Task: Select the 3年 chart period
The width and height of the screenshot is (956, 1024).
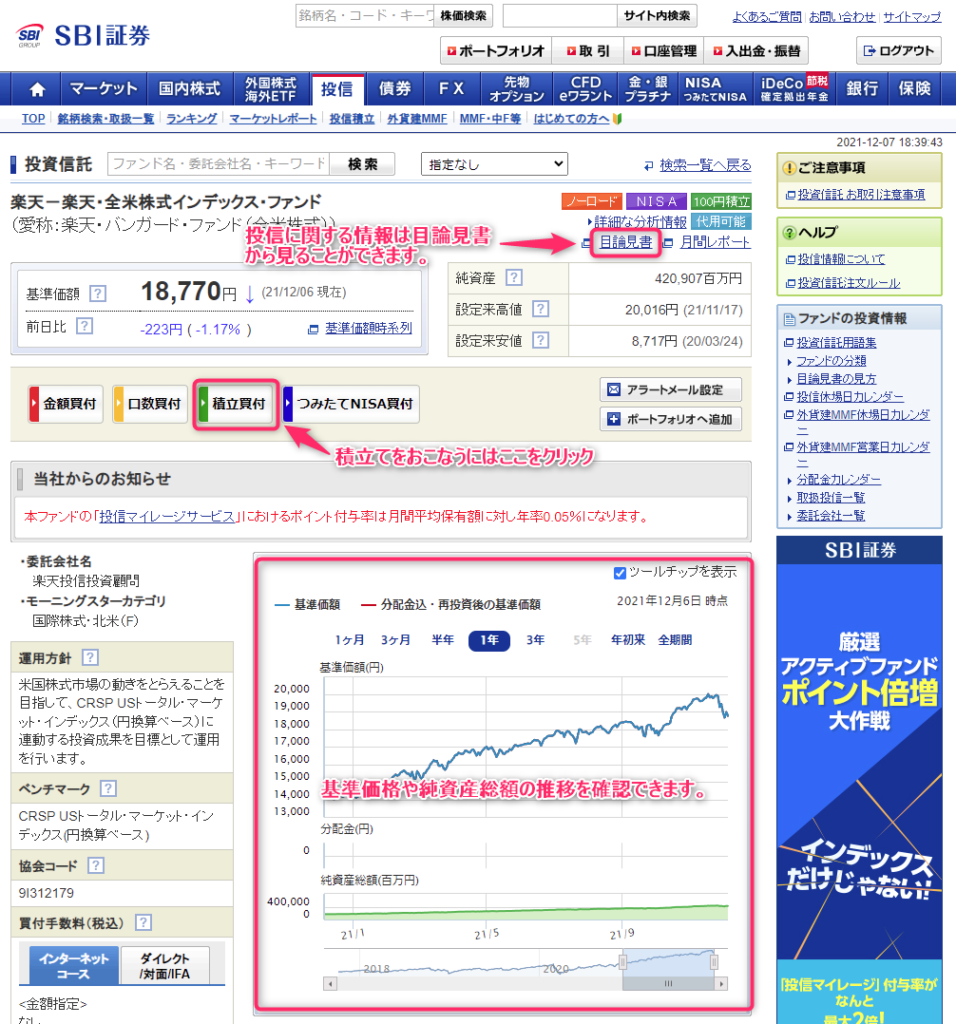Action: [x=535, y=640]
